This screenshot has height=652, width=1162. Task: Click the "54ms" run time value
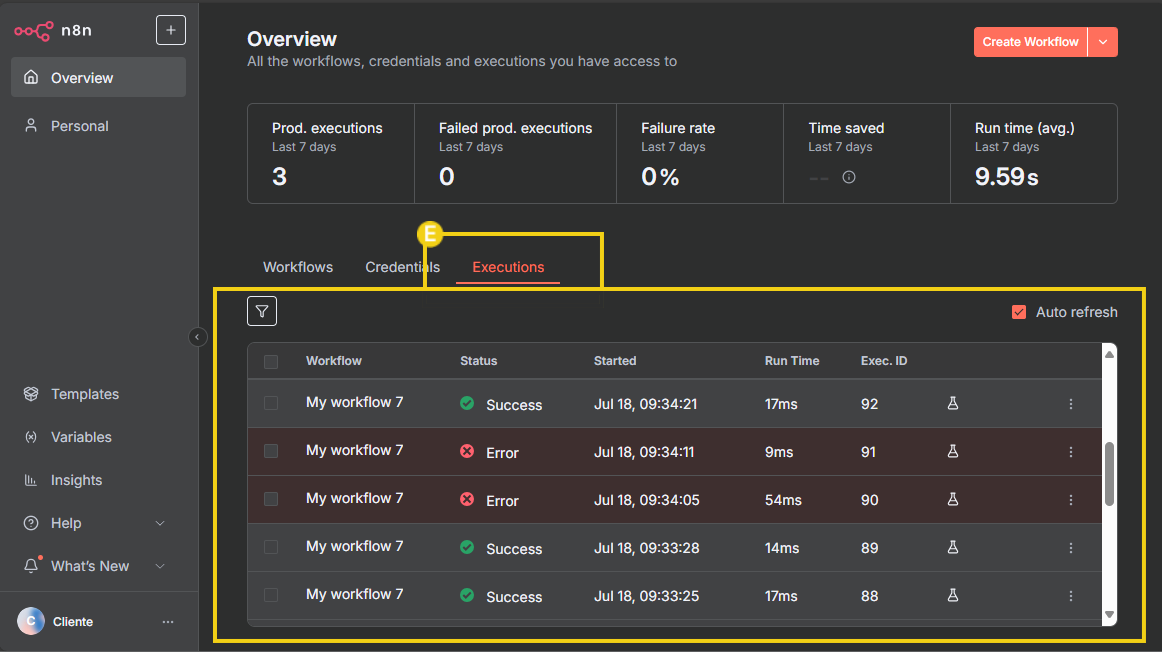point(783,500)
